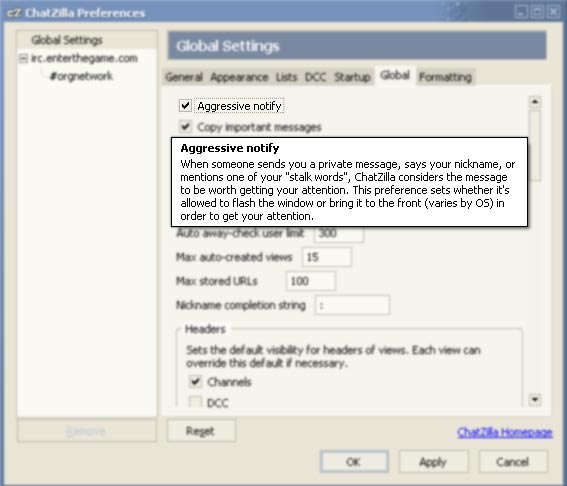
Task: Click the Nickname completion string label
Action: (x=241, y=305)
